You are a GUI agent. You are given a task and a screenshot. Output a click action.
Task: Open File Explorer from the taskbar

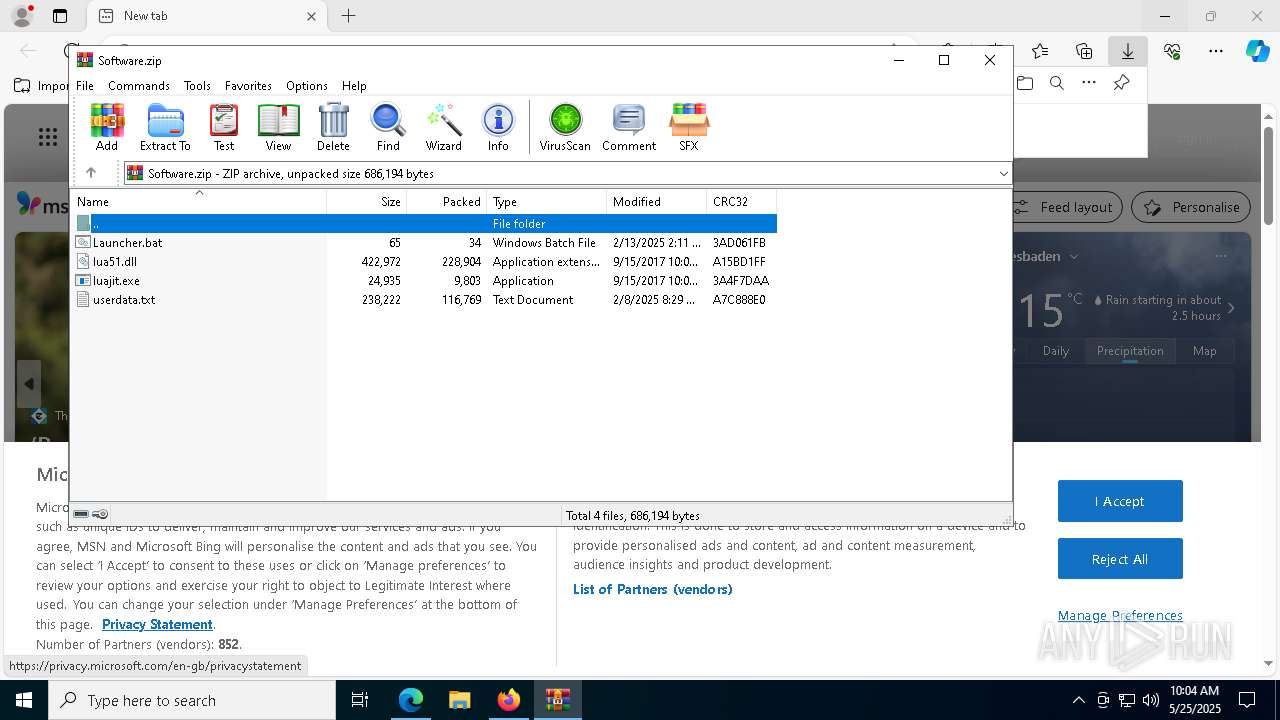pos(459,700)
